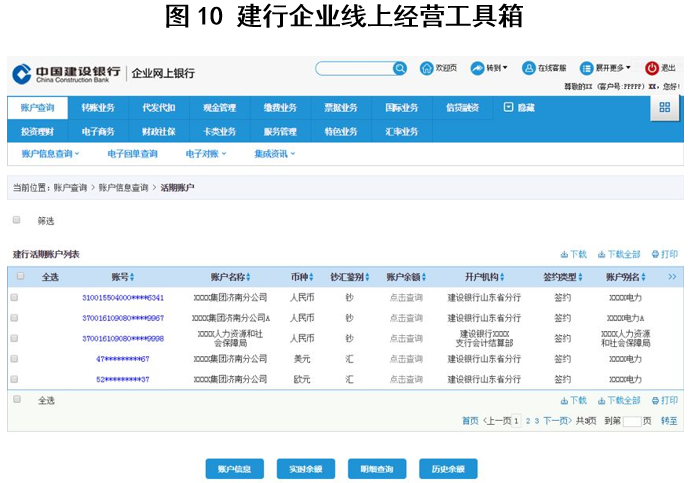Open the 账户信息查询 submenu dropdown
Screen dimensions: 692x483
pyautogui.click(x=50, y=154)
